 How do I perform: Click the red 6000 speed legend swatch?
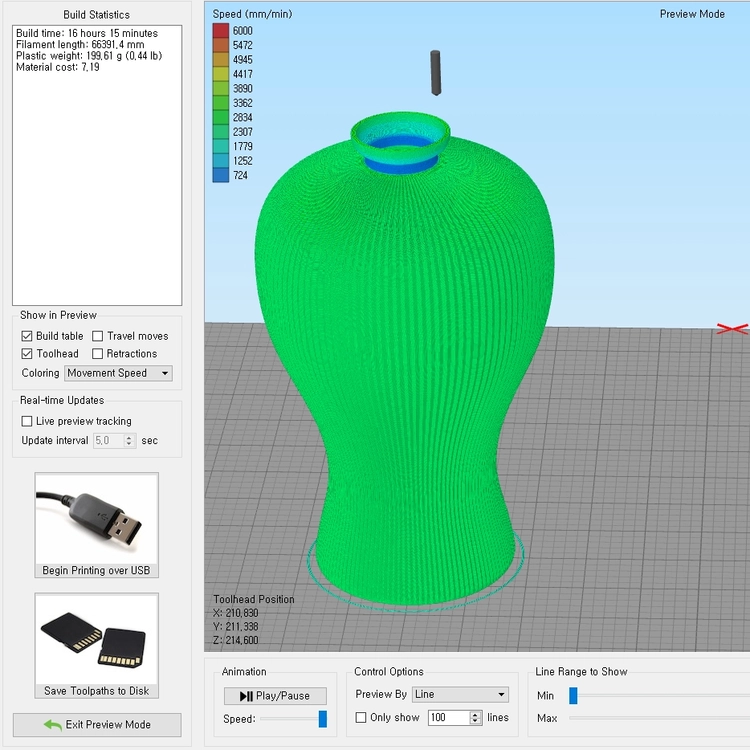click(221, 31)
